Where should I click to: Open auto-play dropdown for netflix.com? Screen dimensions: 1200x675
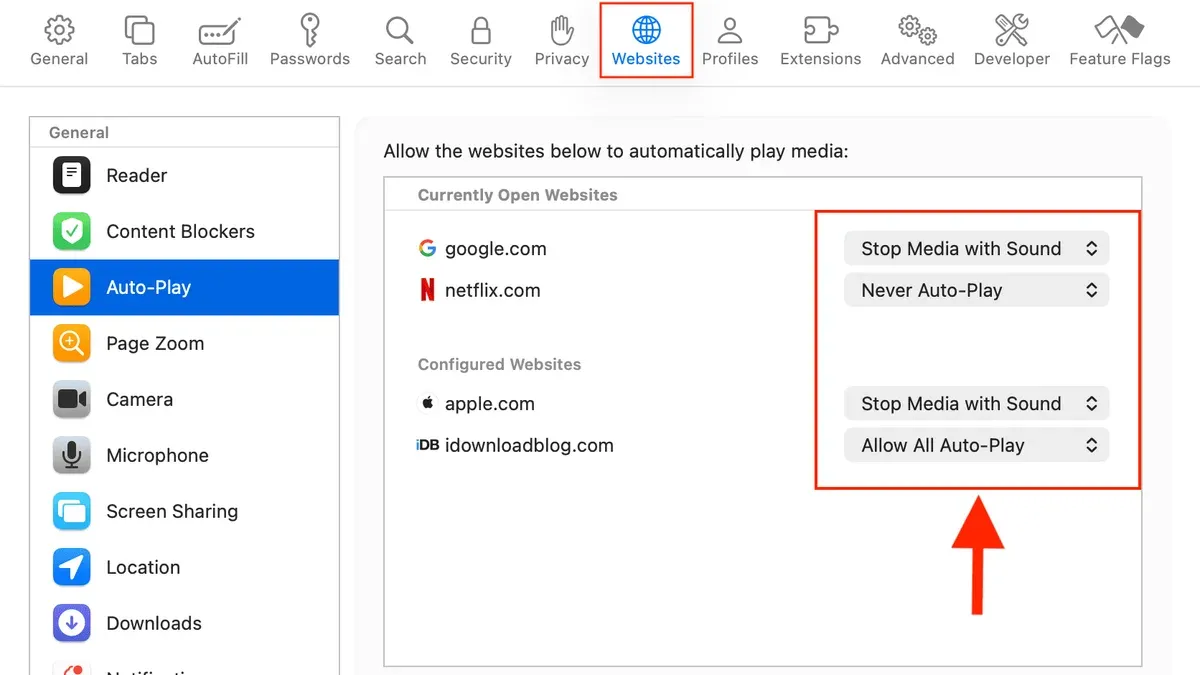click(x=977, y=291)
